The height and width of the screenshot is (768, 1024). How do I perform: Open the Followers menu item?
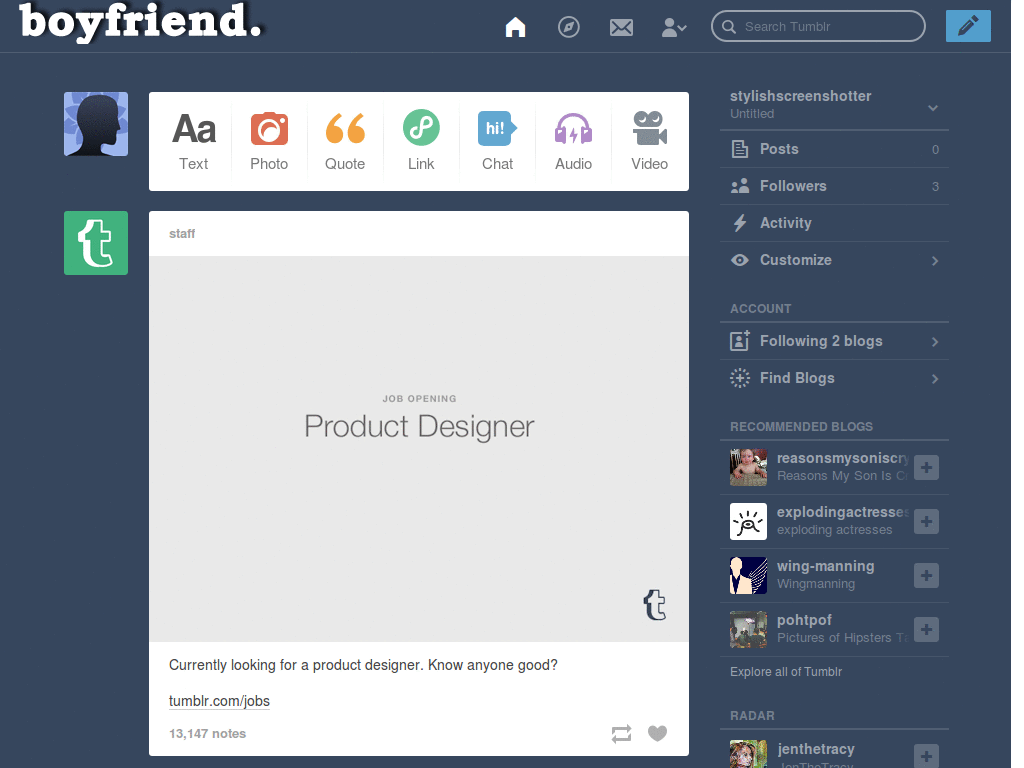tap(834, 186)
